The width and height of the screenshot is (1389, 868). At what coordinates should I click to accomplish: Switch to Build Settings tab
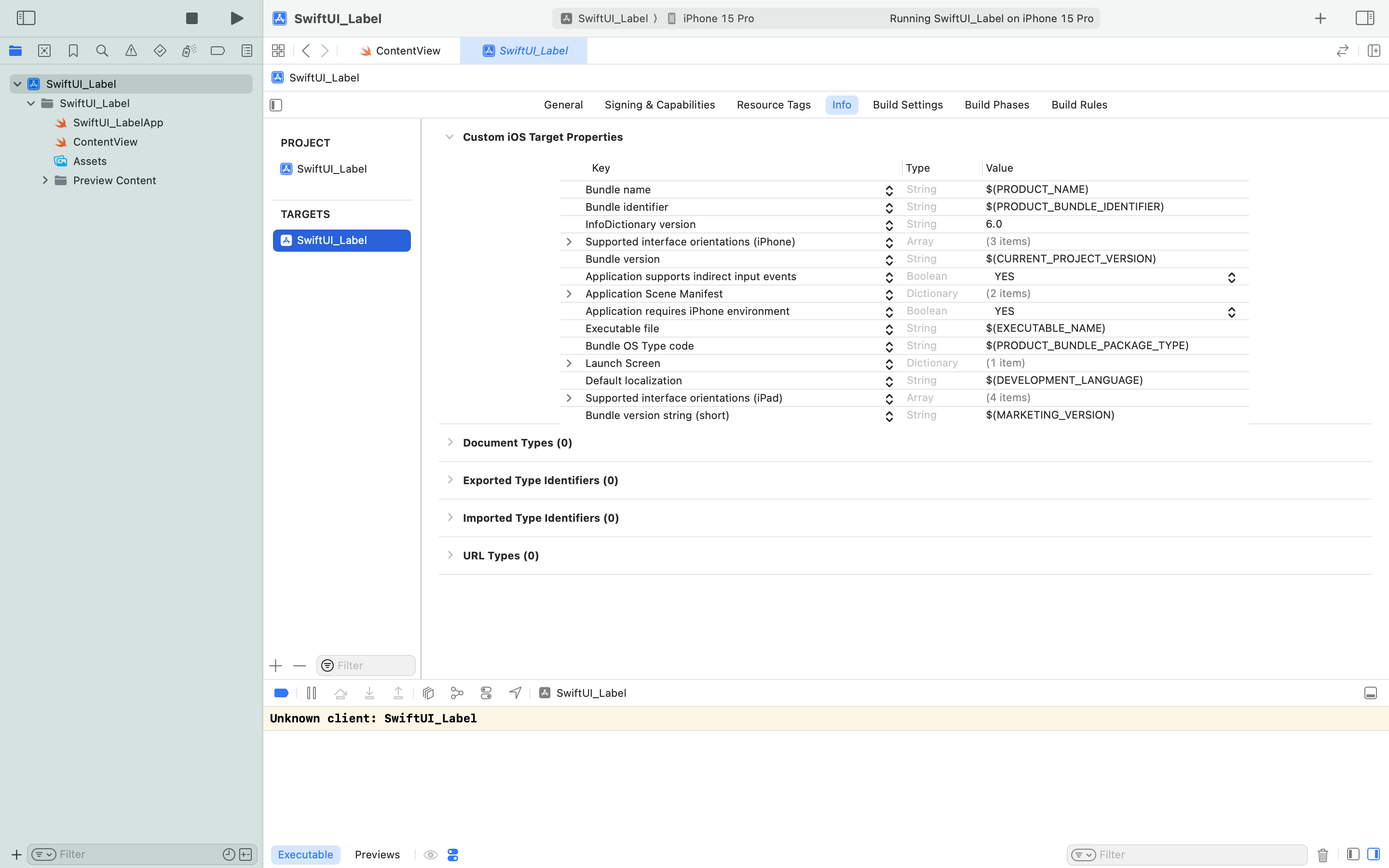(908, 105)
